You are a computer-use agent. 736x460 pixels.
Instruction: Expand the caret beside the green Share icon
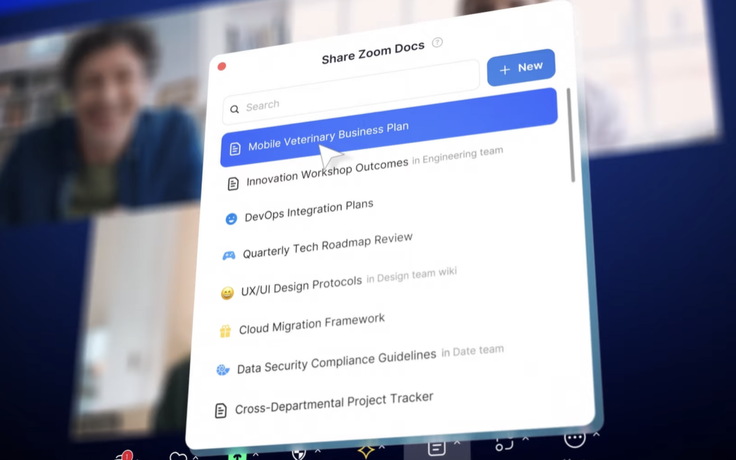click(x=255, y=454)
